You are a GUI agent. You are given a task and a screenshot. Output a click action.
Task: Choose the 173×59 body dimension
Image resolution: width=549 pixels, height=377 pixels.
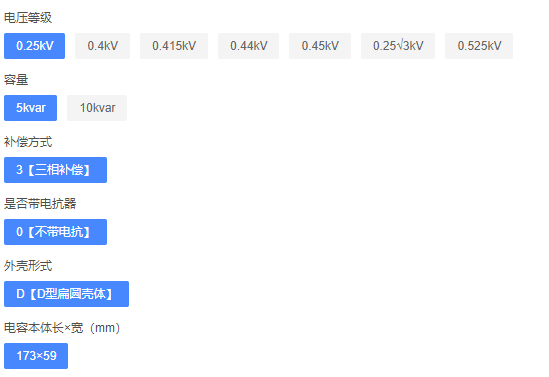click(x=36, y=356)
